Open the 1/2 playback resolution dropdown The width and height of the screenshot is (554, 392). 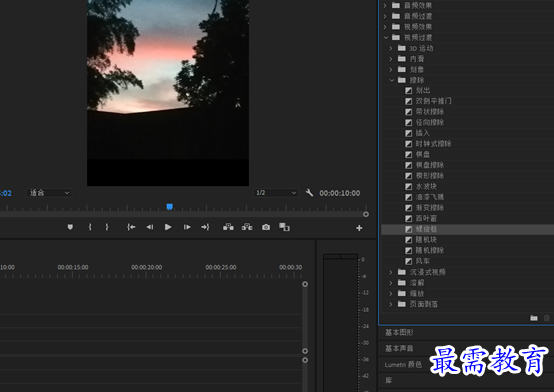[276, 193]
